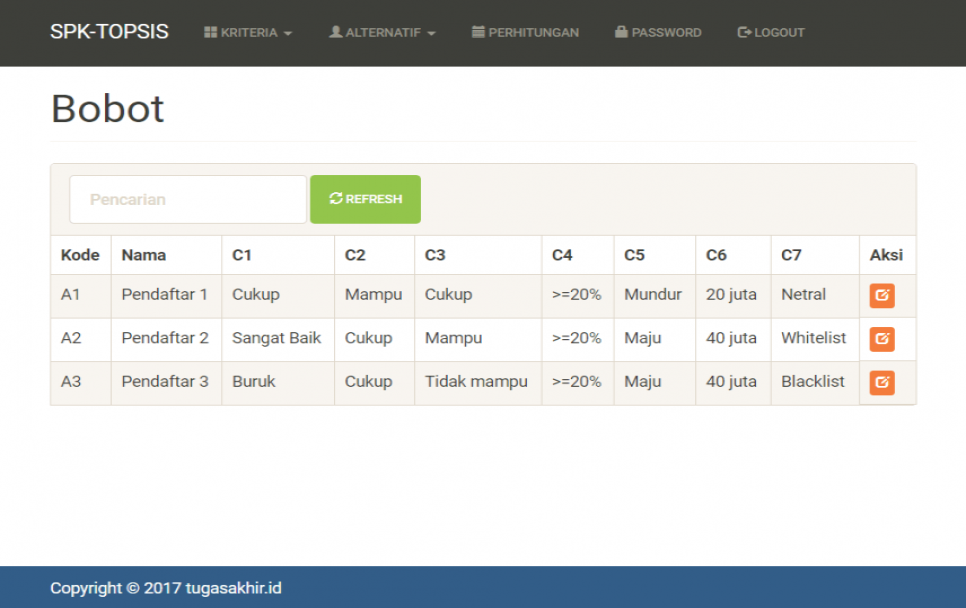Select PASSWORD from the navigation bar
Screen dimensions: 966x608
tap(658, 31)
